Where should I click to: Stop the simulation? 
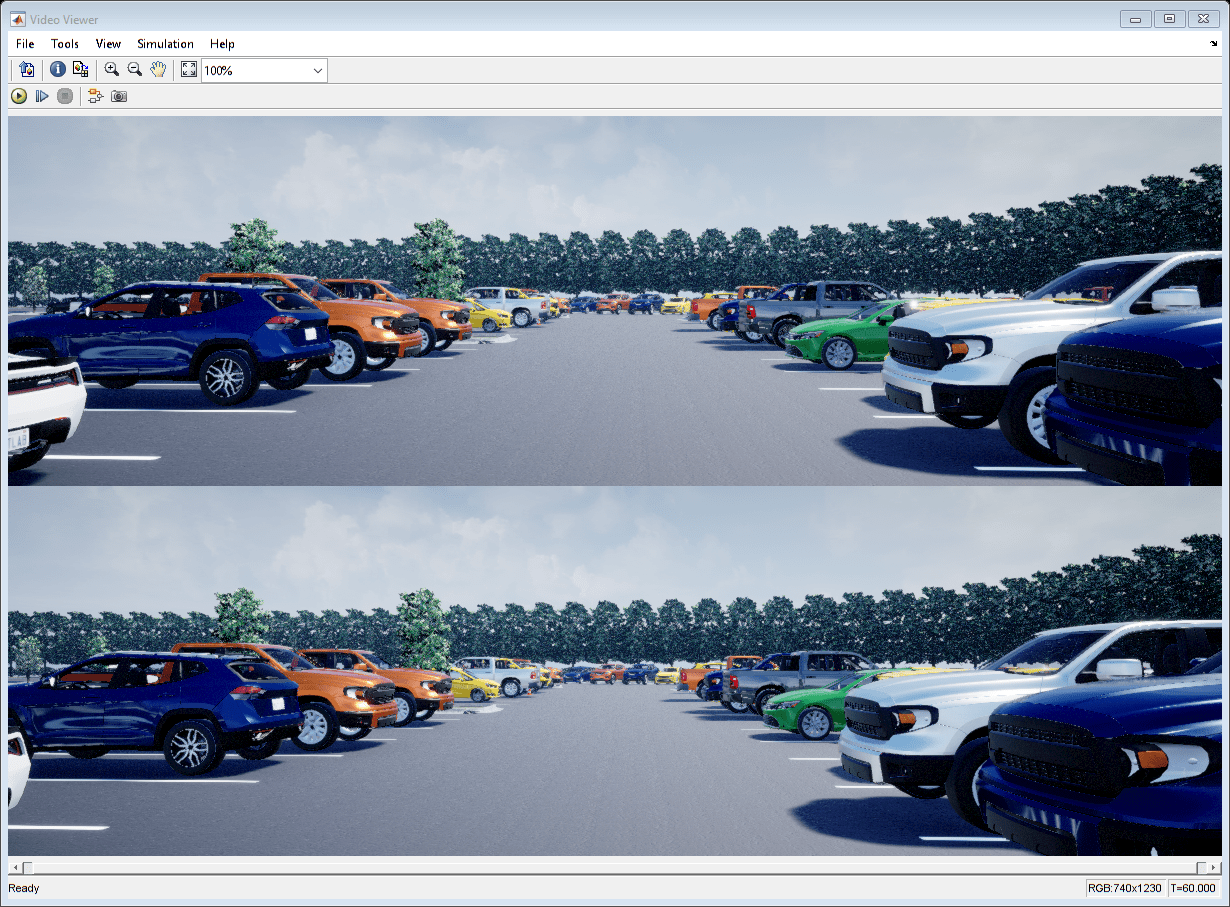(x=65, y=96)
